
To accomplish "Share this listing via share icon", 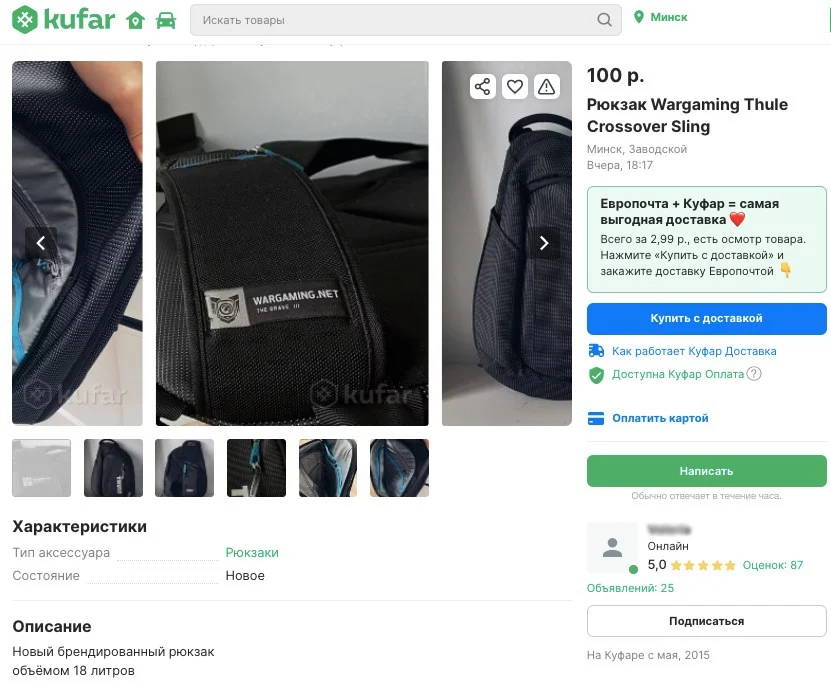I will tap(483, 87).
